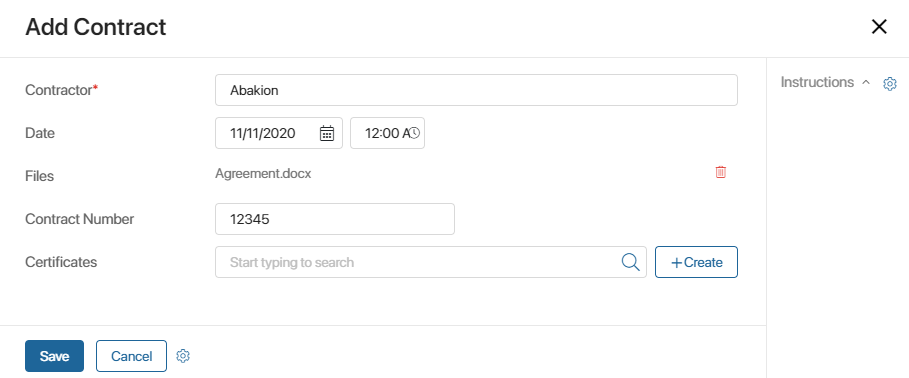The image size is (909, 378).
Task: Click the Certificates search input field
Action: tap(431, 262)
